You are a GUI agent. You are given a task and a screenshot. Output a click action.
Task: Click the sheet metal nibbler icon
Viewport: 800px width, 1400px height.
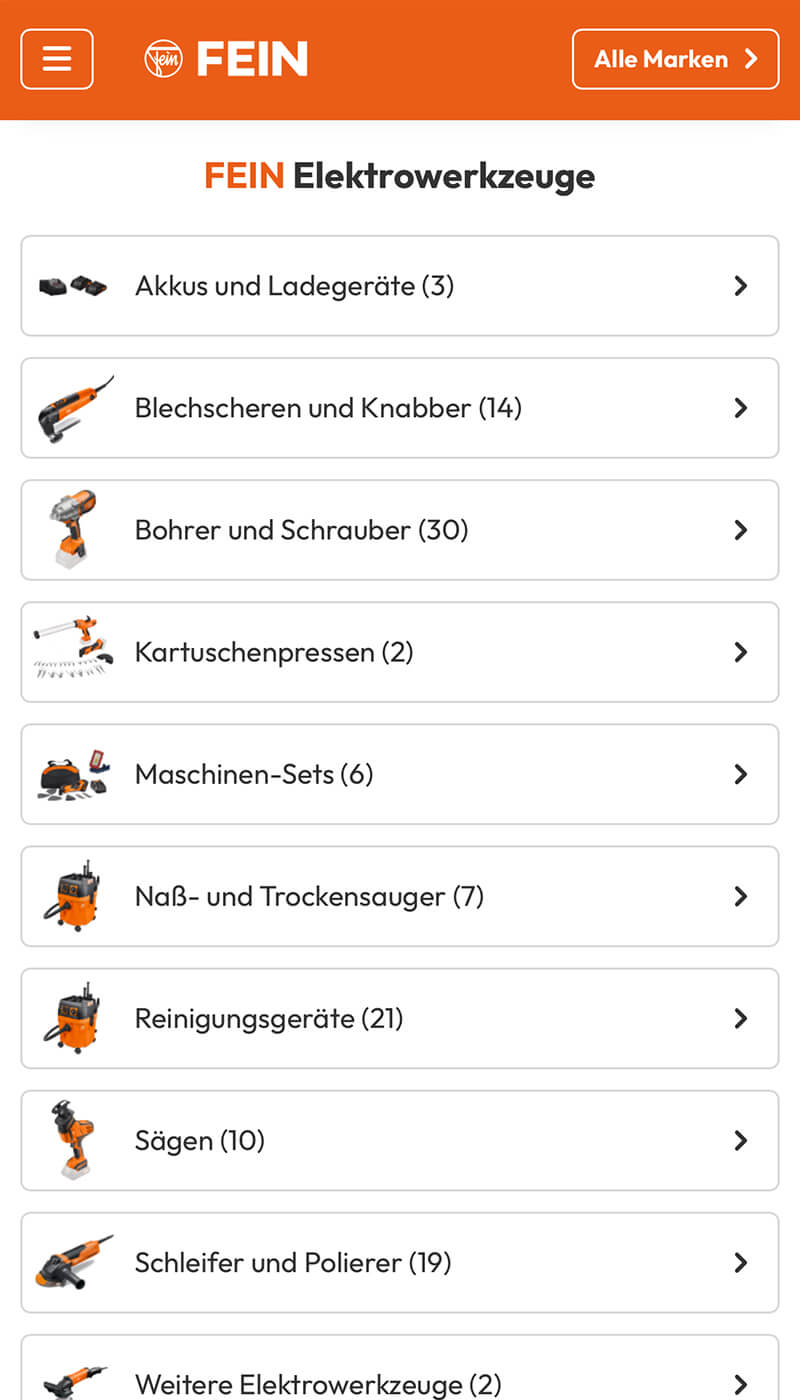75,408
